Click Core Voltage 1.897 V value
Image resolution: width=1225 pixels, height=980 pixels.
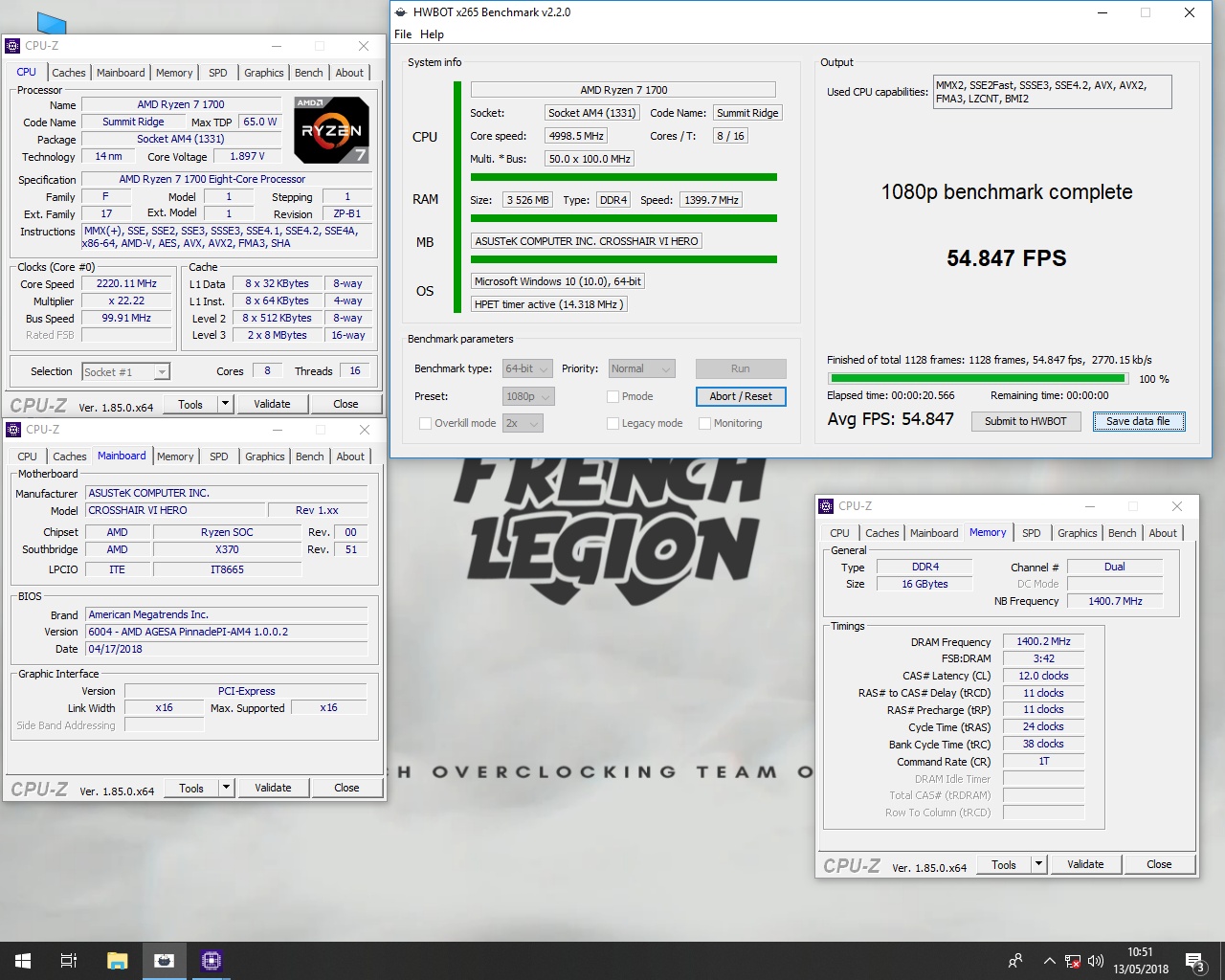point(247,156)
